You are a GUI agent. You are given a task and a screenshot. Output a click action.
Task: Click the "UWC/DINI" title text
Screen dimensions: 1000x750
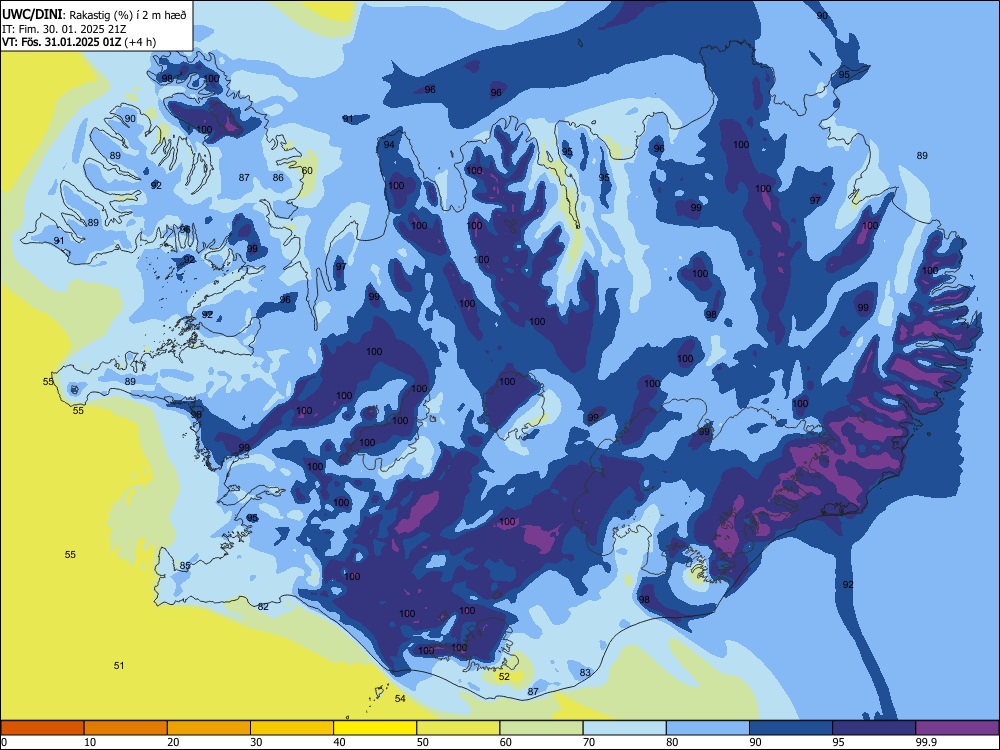coord(32,14)
